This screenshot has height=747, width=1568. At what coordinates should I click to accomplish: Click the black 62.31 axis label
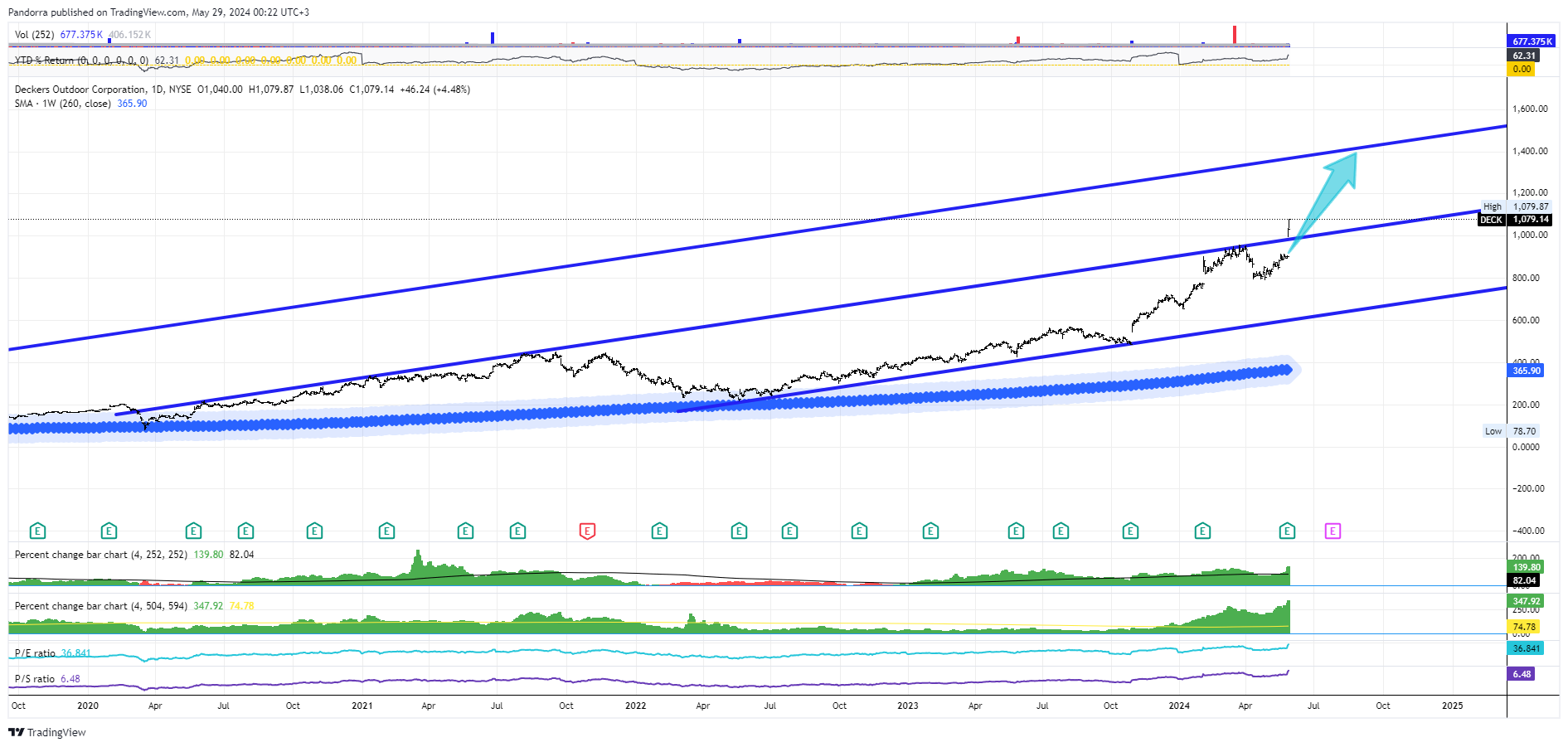pyautogui.click(x=1524, y=56)
